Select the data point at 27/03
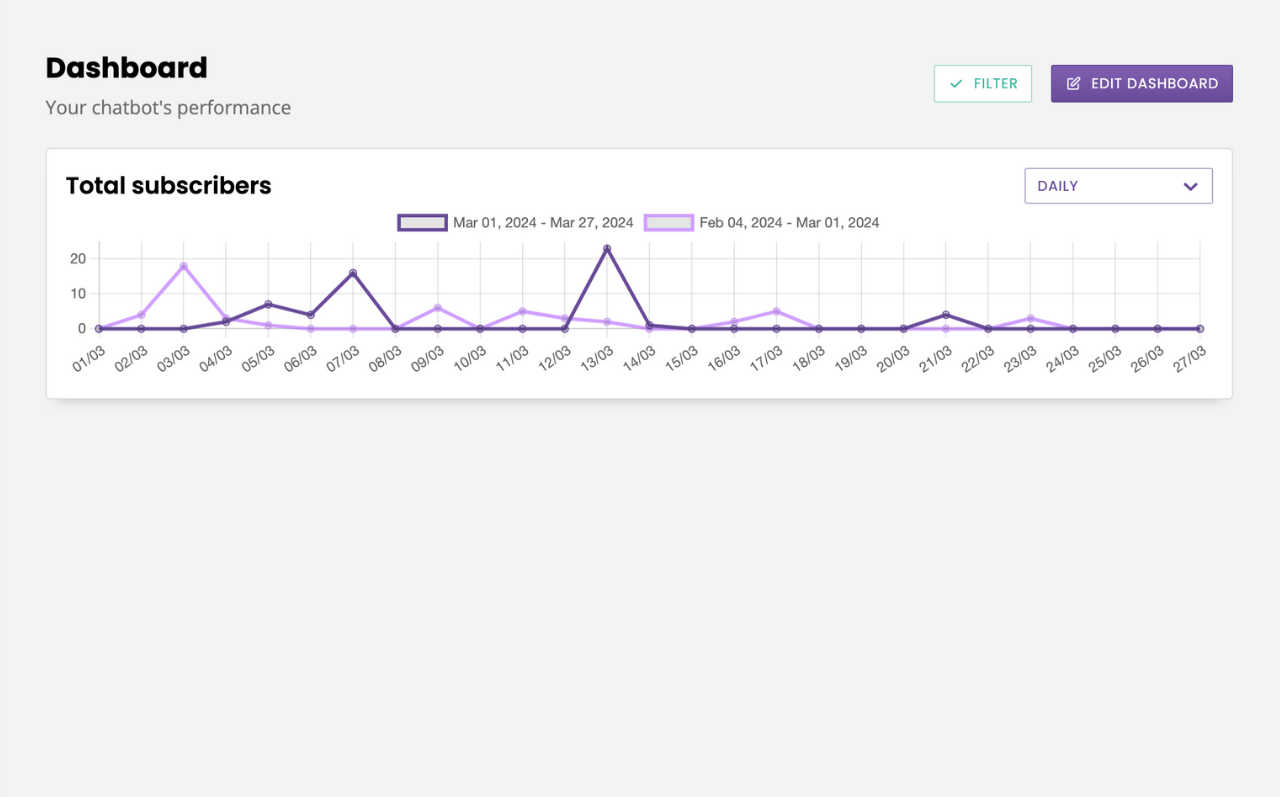The height and width of the screenshot is (797, 1280). pos(1200,328)
